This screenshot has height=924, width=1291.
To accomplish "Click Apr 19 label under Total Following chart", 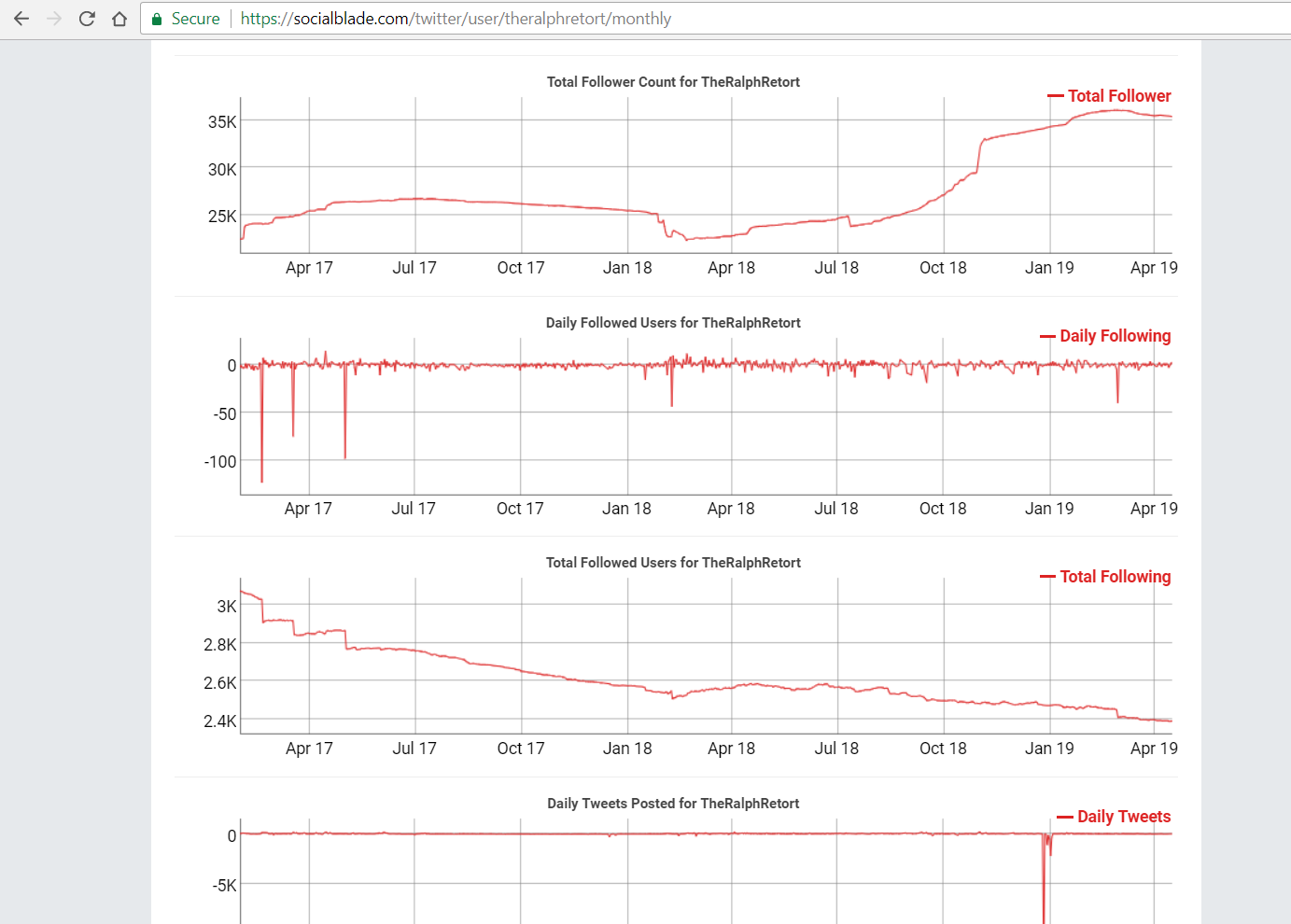I will [x=1154, y=749].
